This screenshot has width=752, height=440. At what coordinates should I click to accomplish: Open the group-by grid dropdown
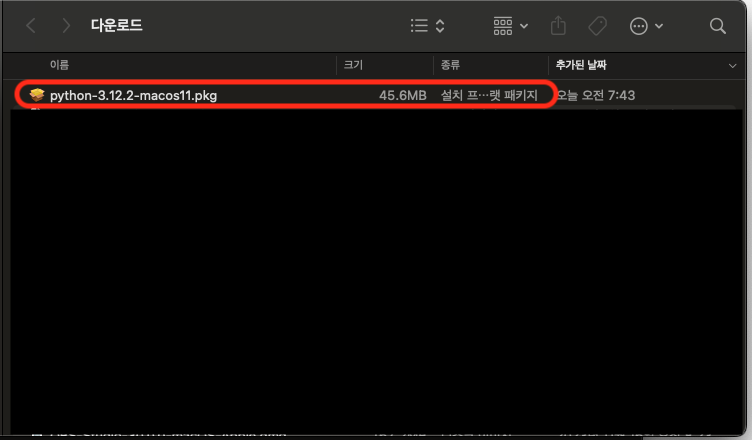[510, 26]
